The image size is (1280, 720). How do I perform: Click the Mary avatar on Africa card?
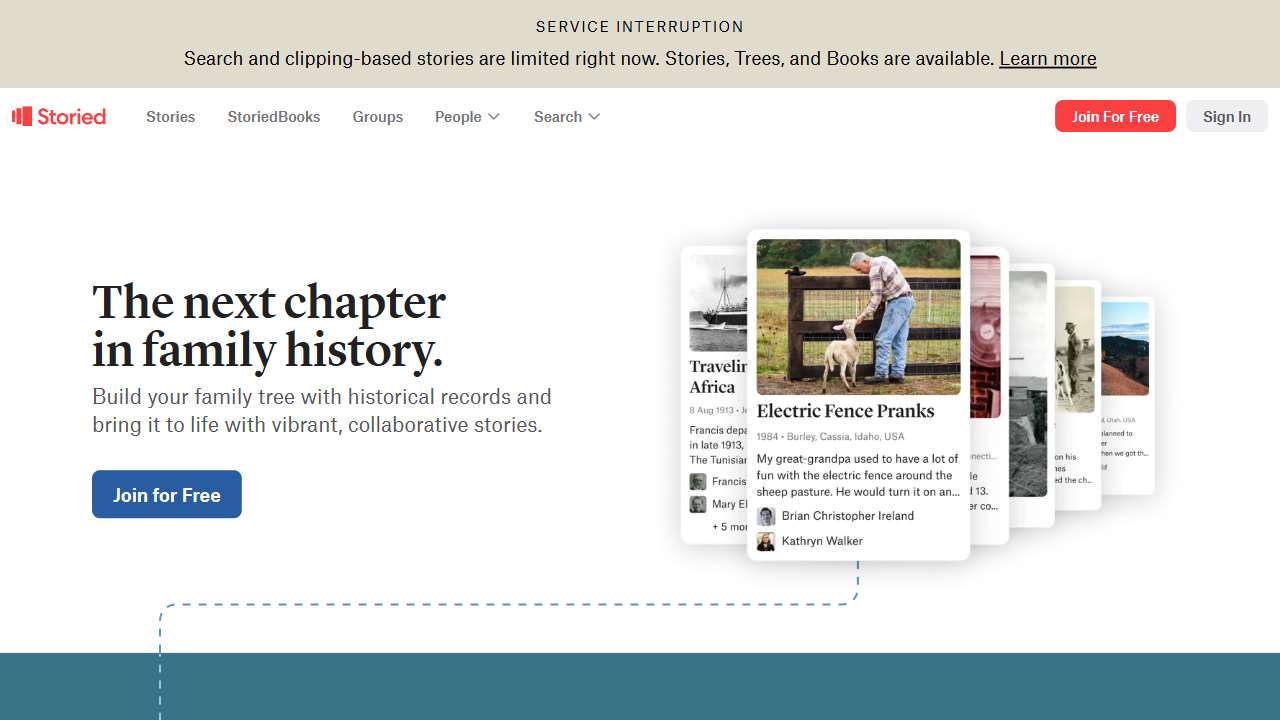point(698,504)
